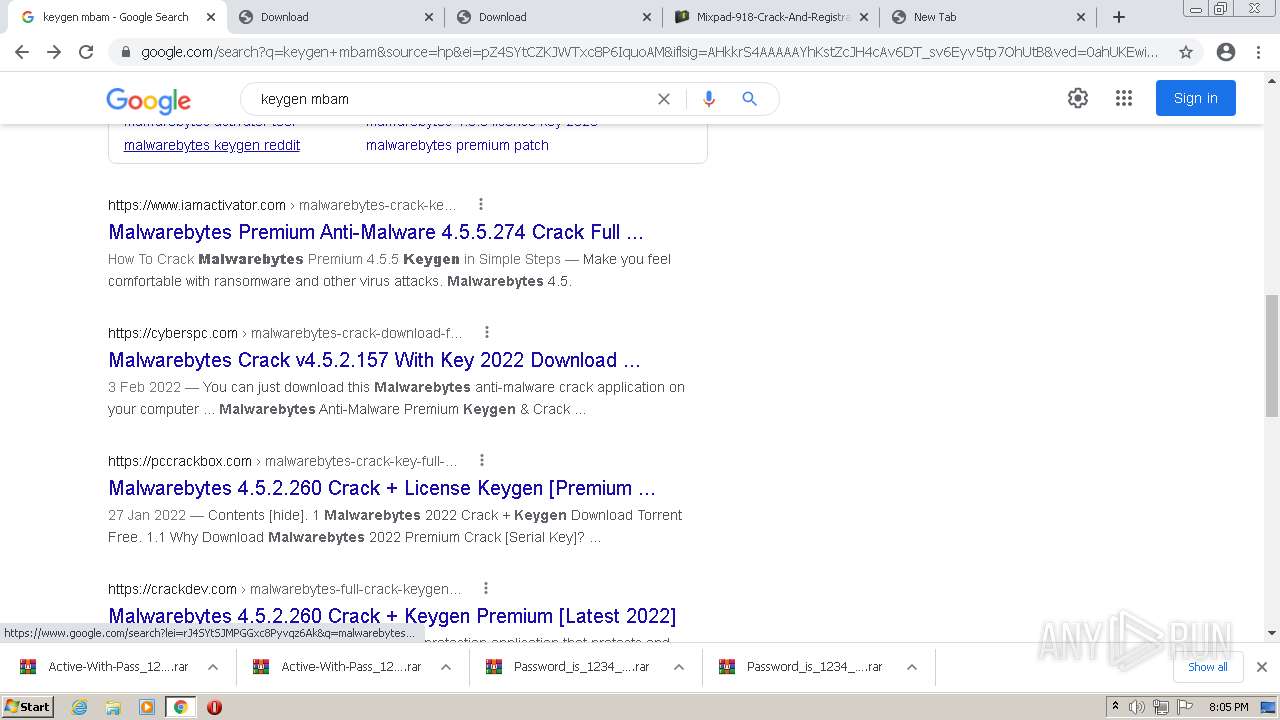1280x720 pixels.
Task: Open Google quick settings gear
Action: tap(1077, 98)
